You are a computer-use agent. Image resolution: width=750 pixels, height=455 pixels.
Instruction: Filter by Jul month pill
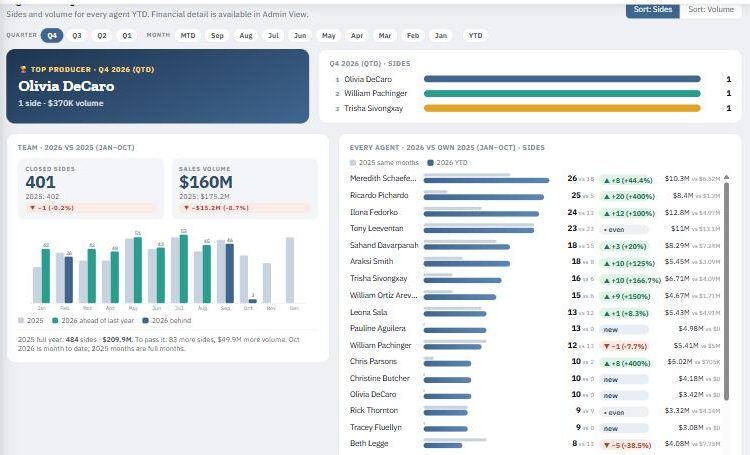(273, 35)
